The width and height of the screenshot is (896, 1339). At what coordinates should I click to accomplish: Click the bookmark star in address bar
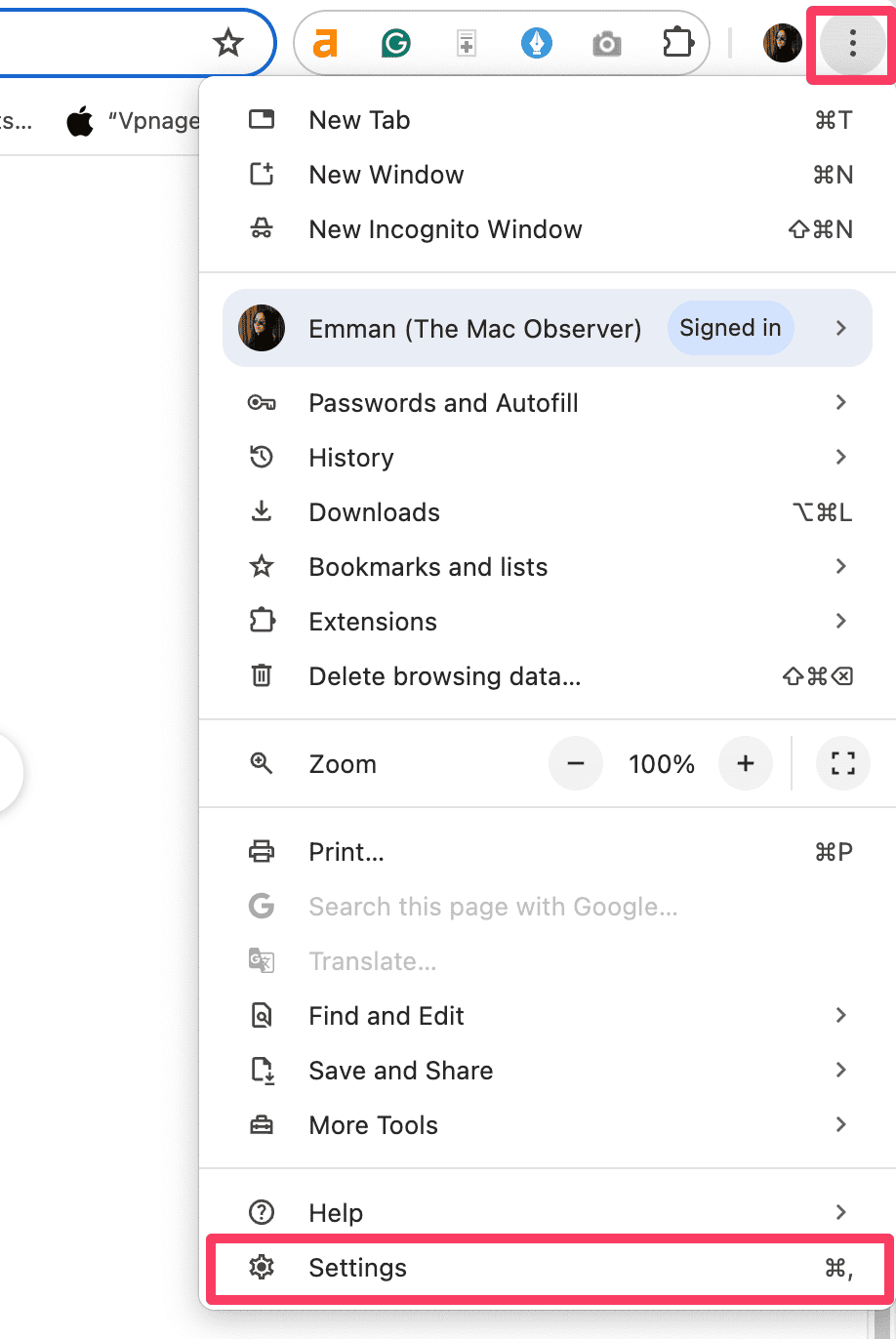[228, 43]
